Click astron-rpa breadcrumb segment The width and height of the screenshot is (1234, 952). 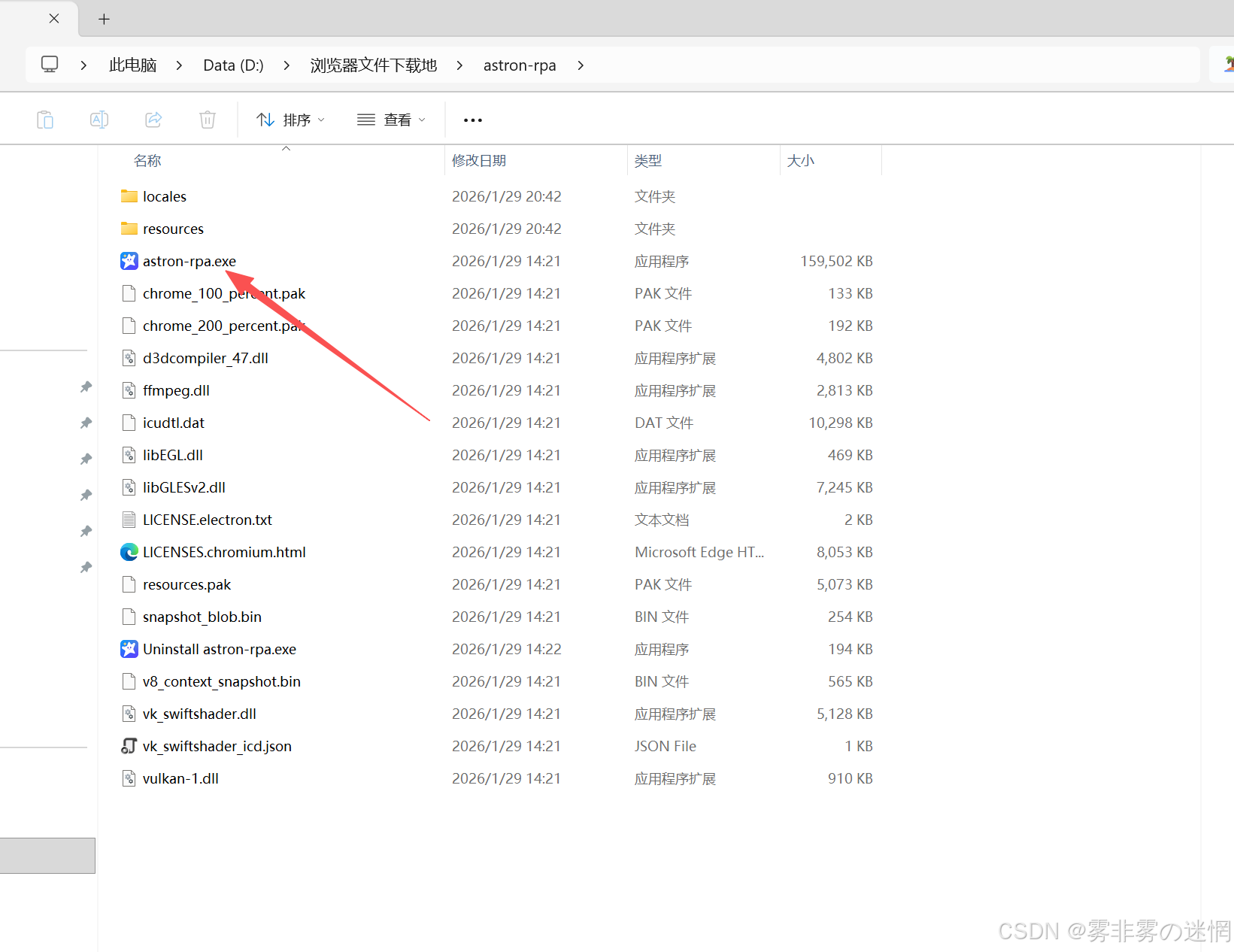(x=520, y=65)
